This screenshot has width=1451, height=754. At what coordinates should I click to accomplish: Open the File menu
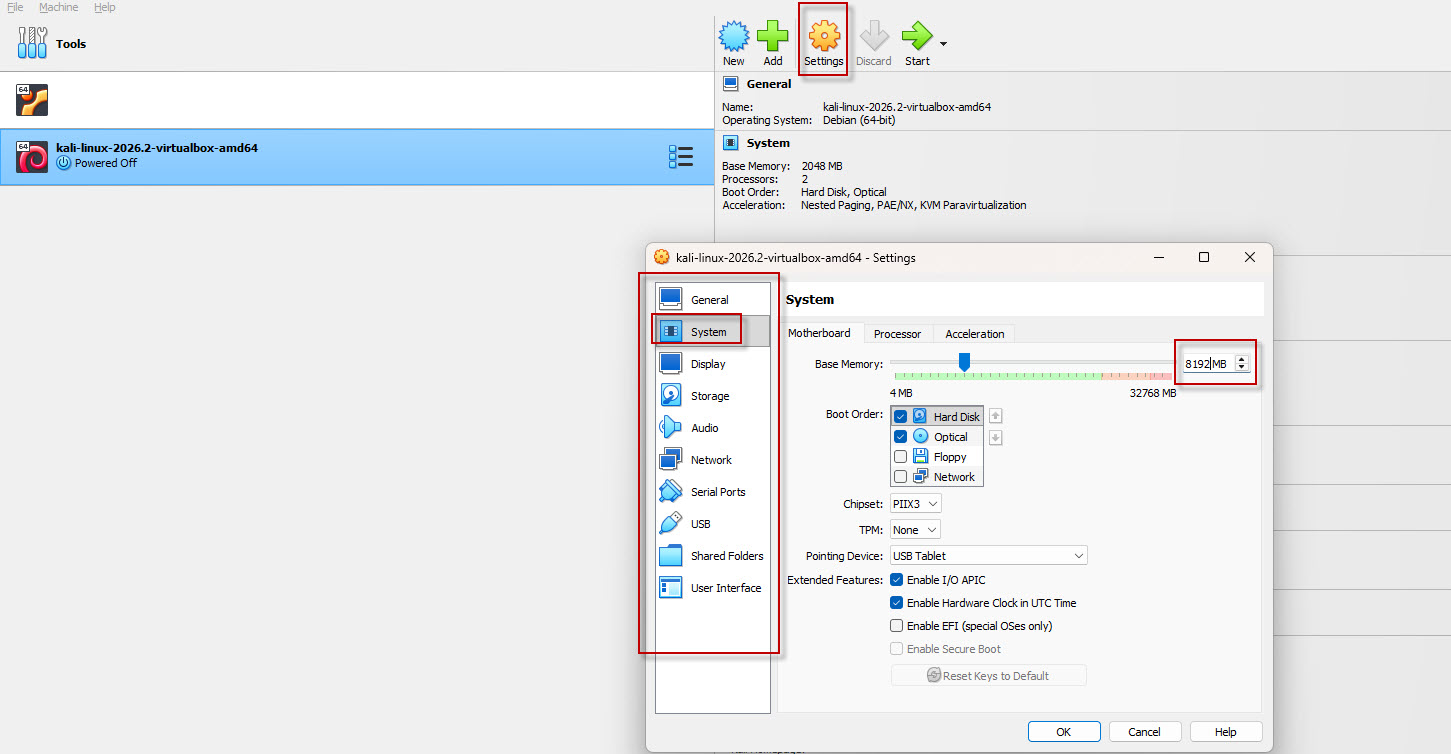[16, 7]
